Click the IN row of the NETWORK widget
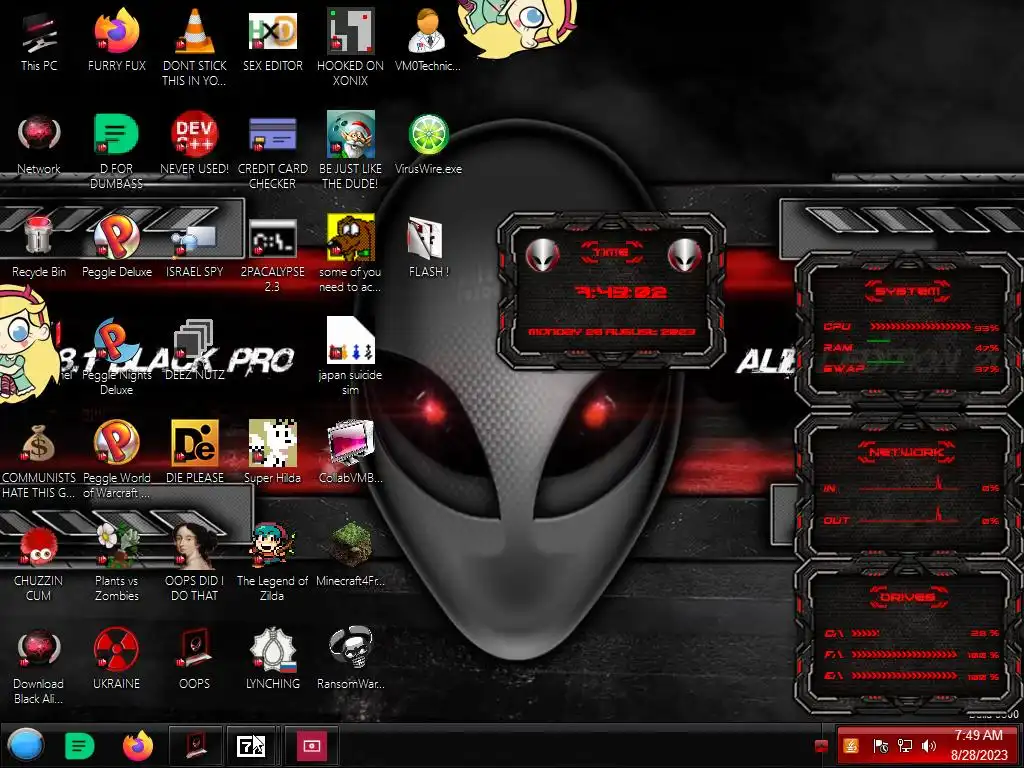 click(x=910, y=487)
